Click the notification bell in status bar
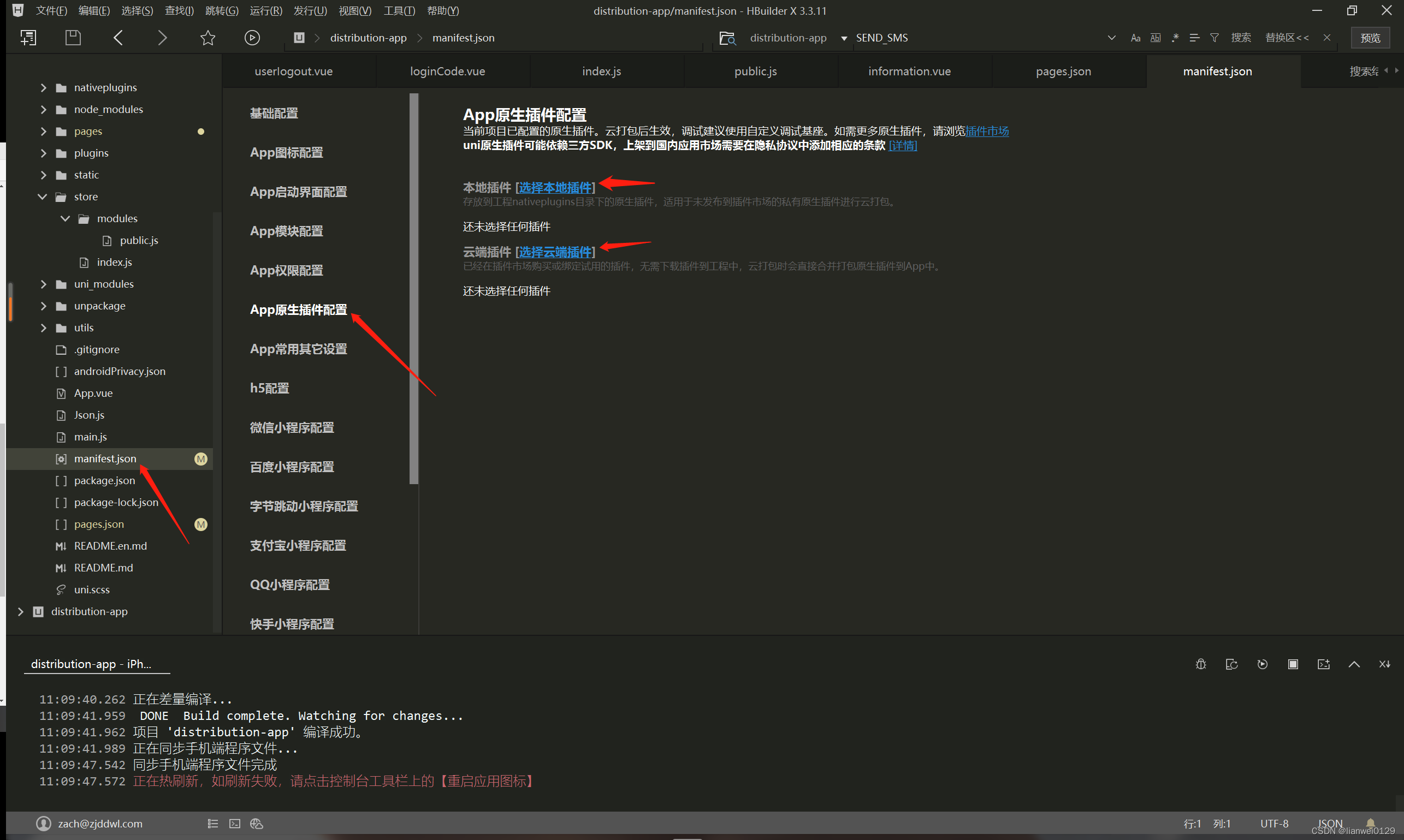 pos(1371,823)
